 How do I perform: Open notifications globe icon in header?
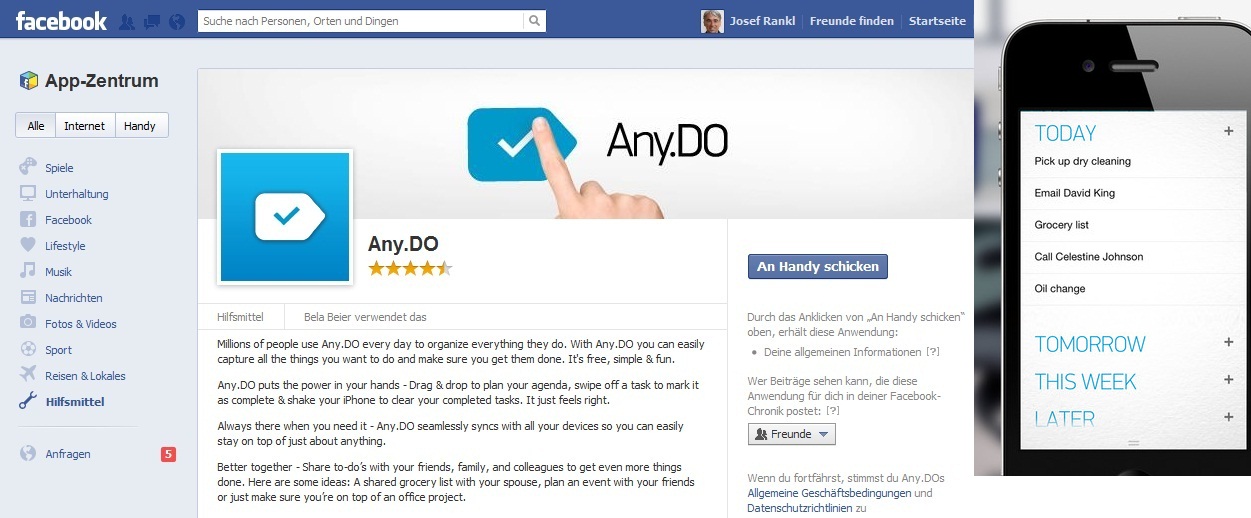[x=177, y=21]
